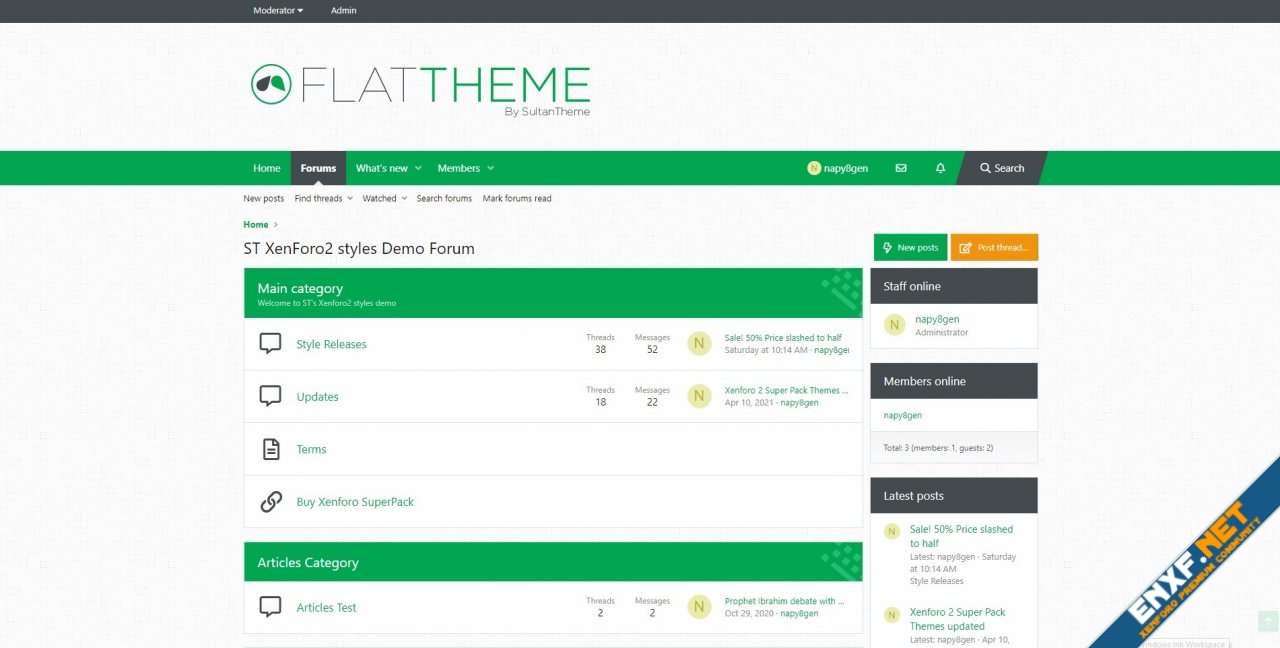Open the Search box in navbar
Viewport: 1280px width, 648px height.
tap(1002, 168)
